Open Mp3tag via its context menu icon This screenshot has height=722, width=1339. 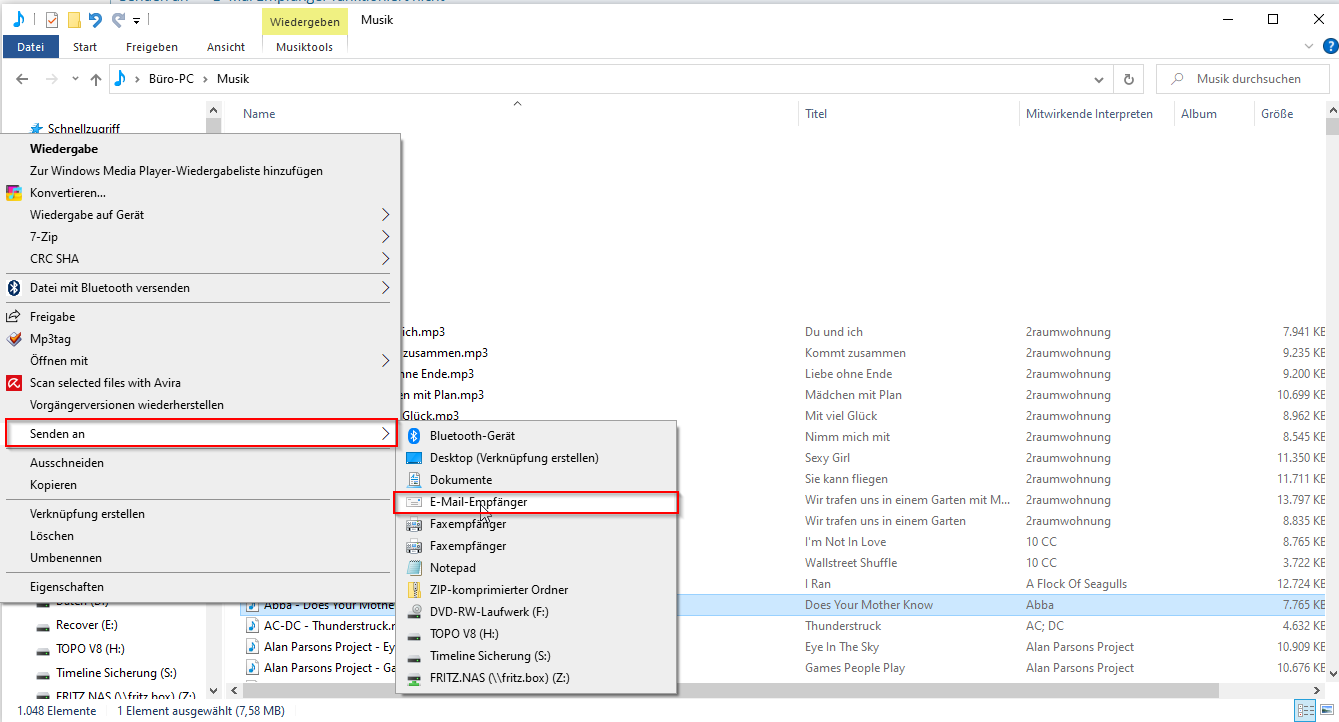tap(14, 339)
